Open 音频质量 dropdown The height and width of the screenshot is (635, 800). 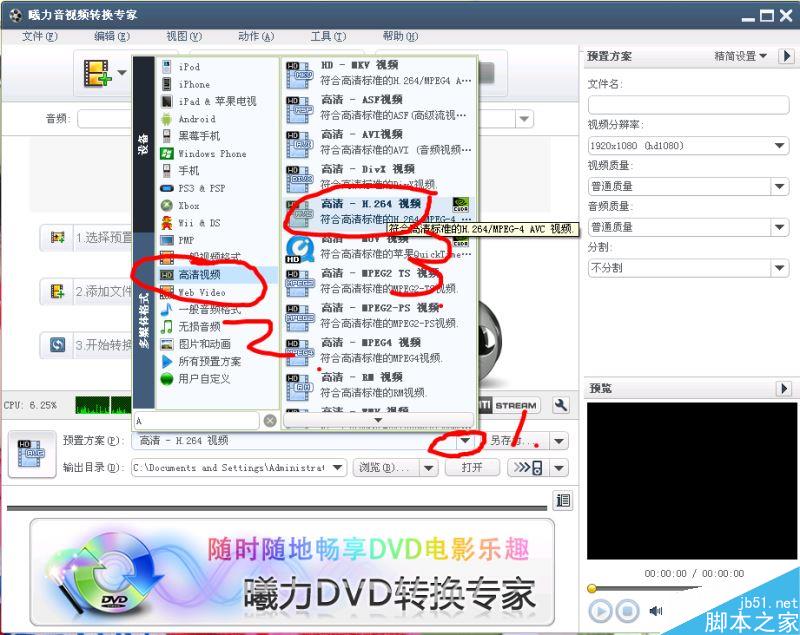click(x=688, y=227)
